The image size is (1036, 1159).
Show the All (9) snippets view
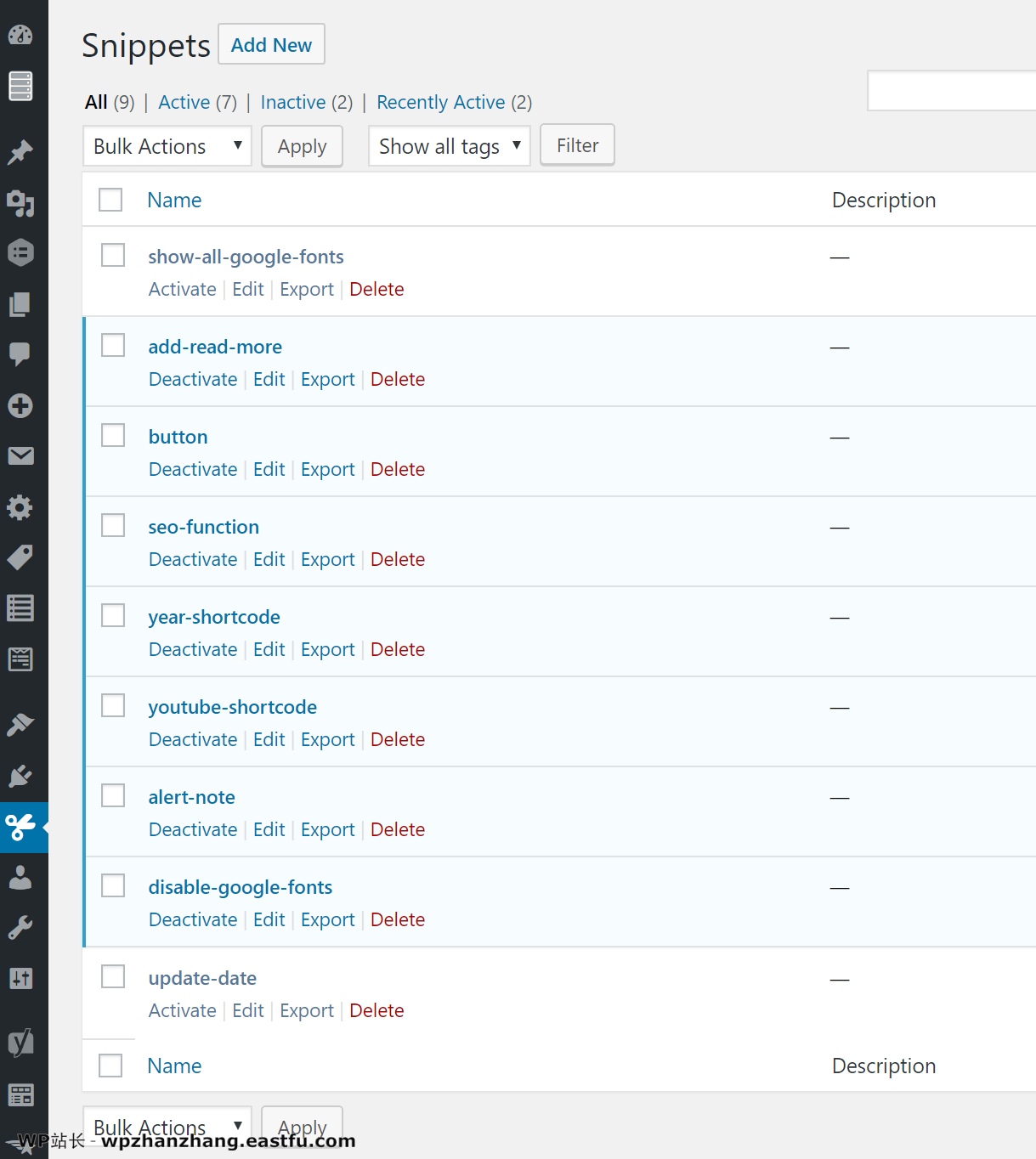pos(110,102)
